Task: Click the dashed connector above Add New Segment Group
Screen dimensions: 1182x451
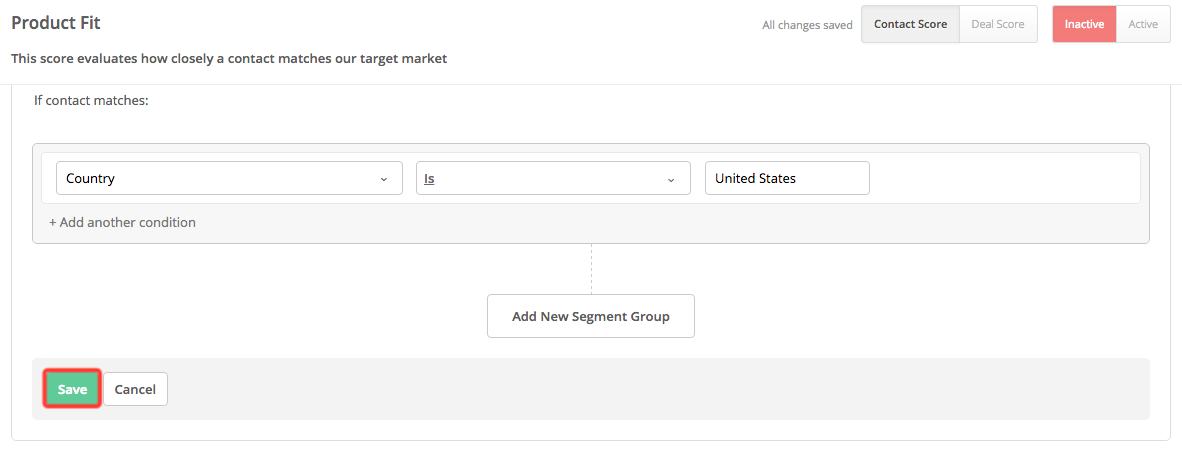Action: click(591, 268)
